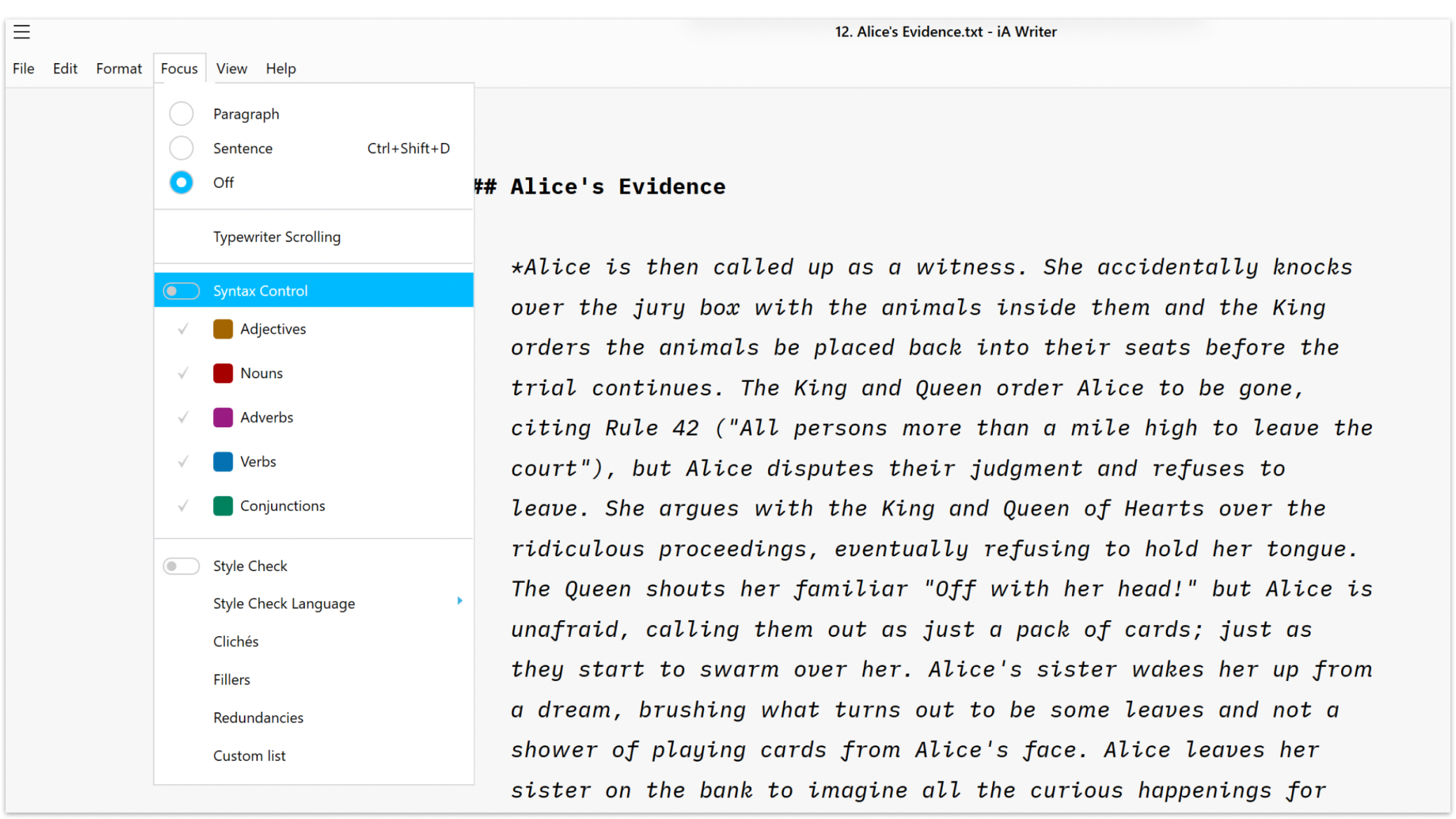Close the open Focus menu
Viewport: 1456px width, 819px height.
[179, 69]
